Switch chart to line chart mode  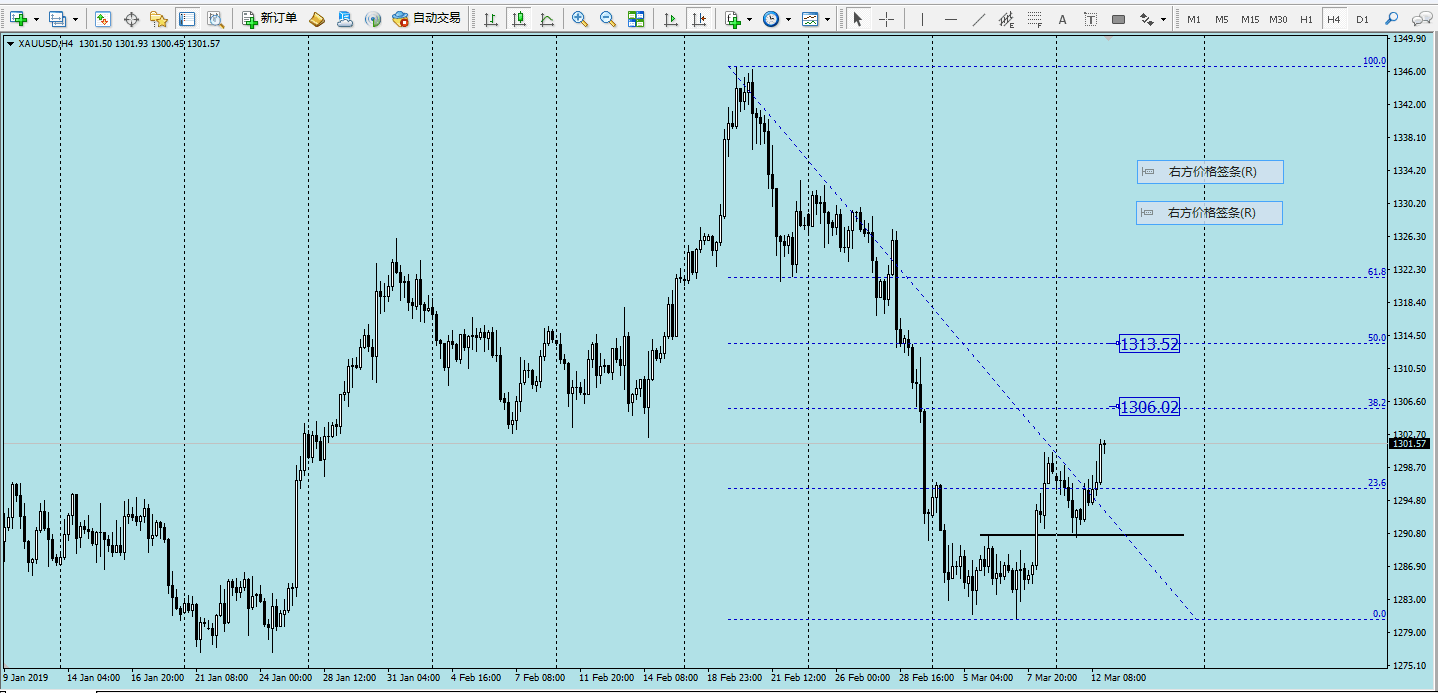(x=546, y=19)
